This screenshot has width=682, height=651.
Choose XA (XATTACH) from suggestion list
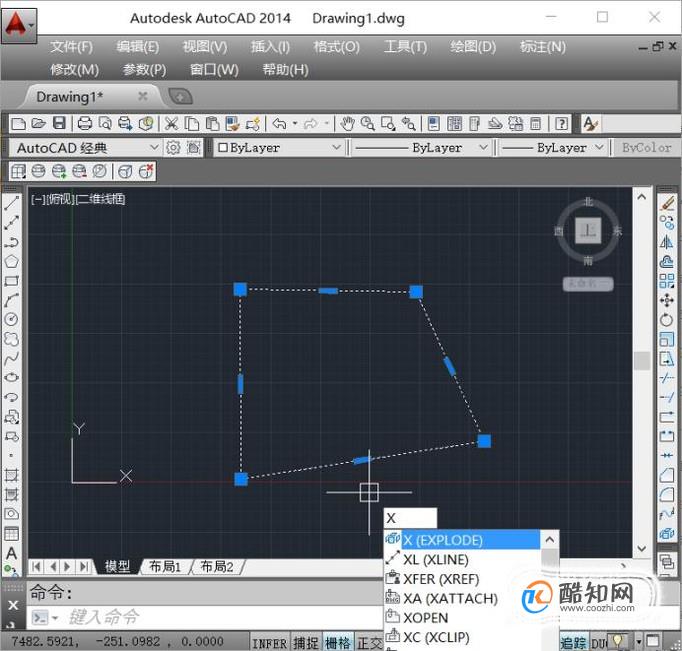[462, 599]
